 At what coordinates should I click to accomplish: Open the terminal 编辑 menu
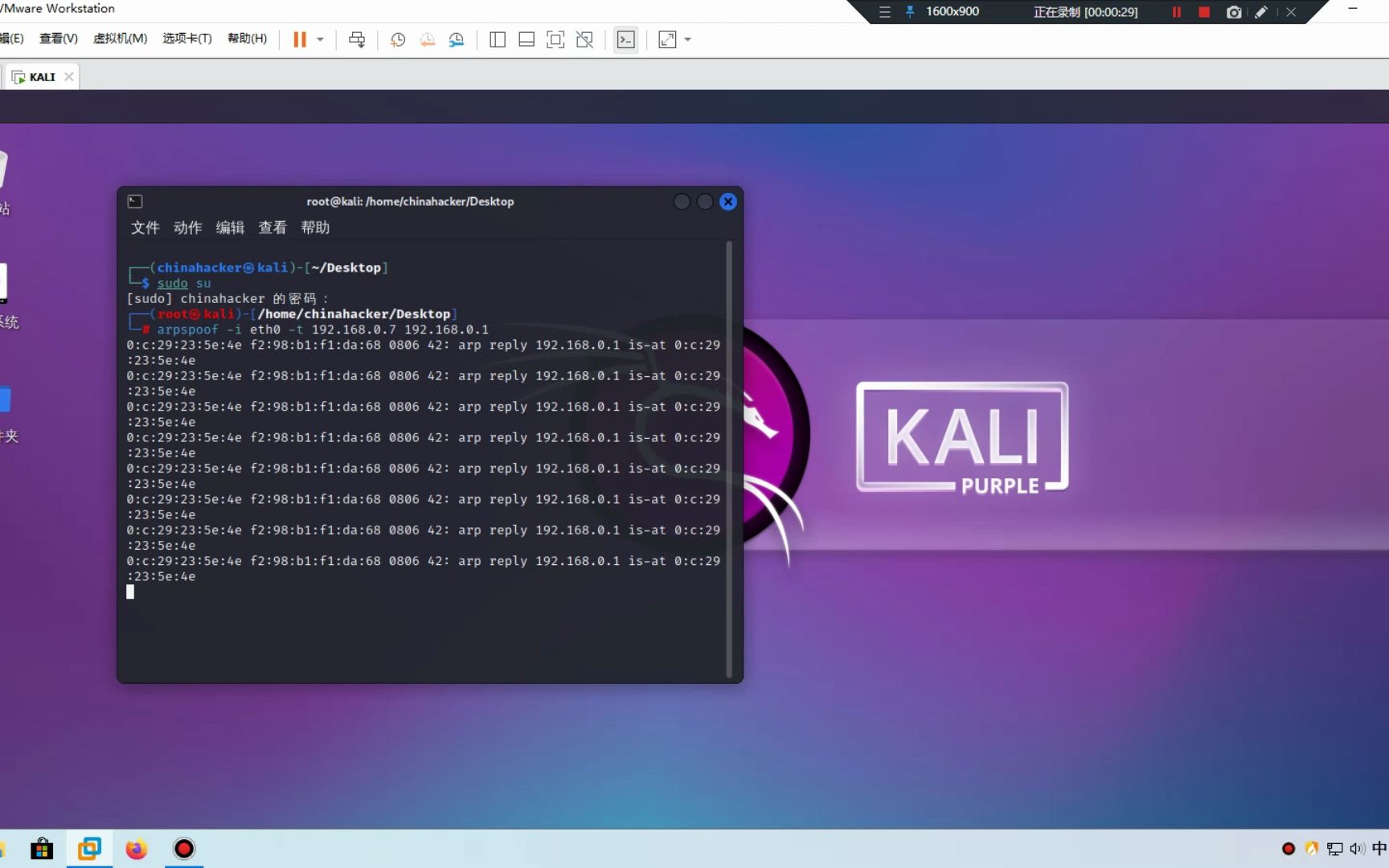coord(231,227)
